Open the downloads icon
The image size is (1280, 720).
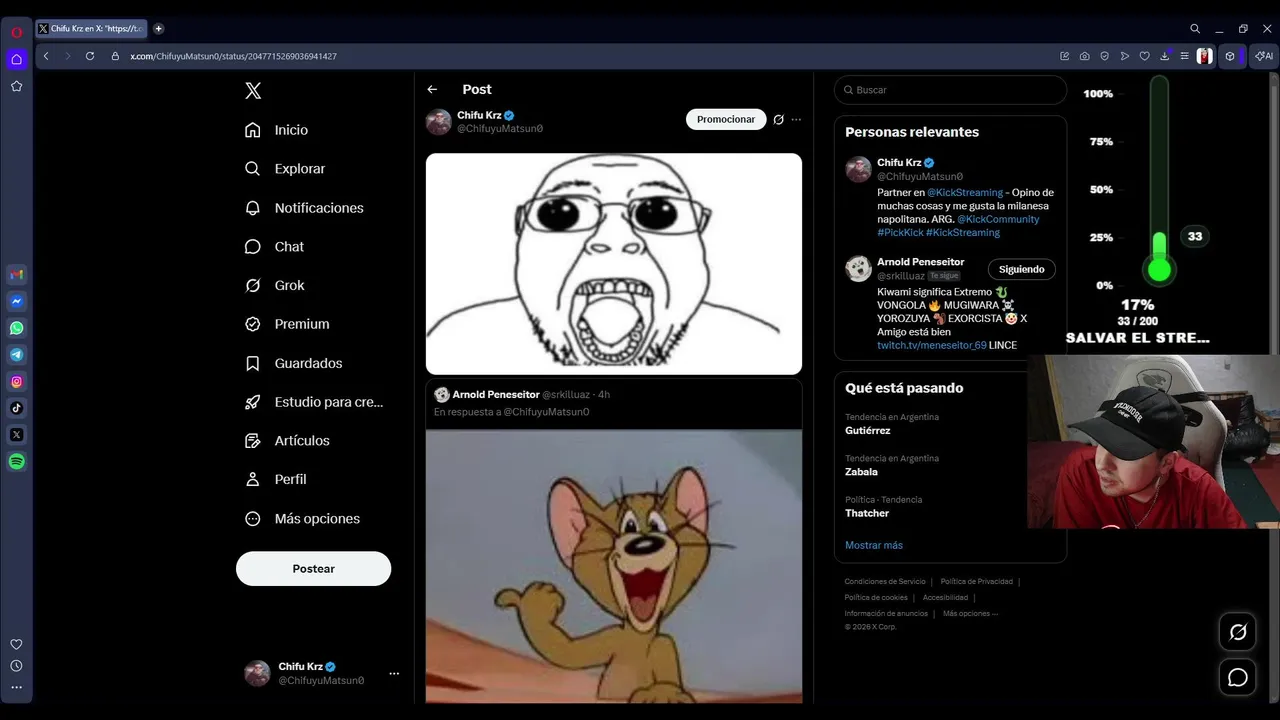tap(1165, 56)
